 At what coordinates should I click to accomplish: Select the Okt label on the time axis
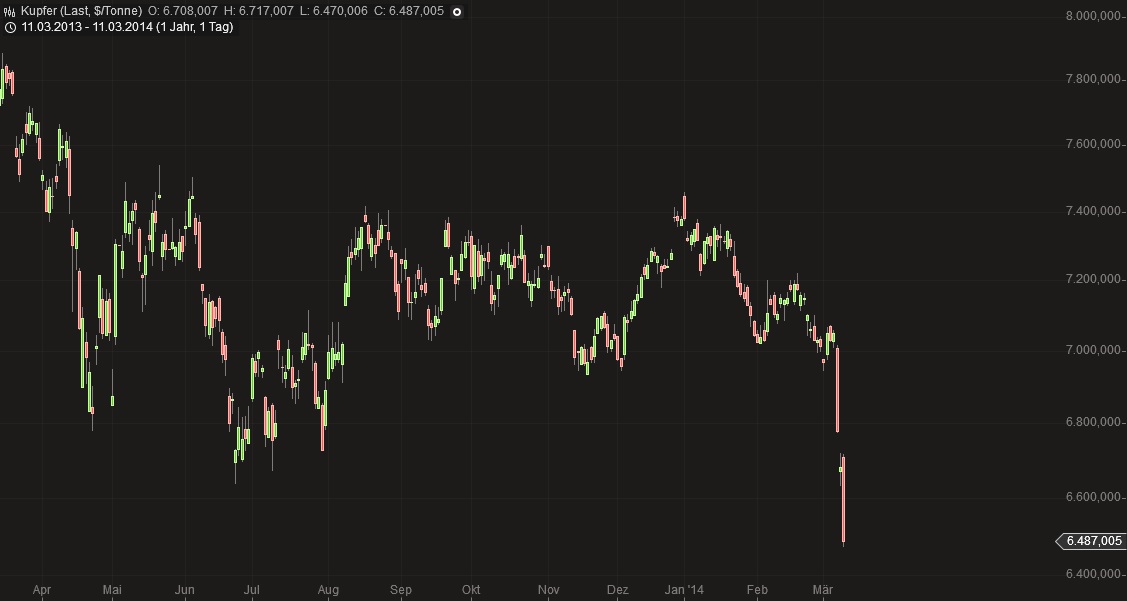click(x=471, y=590)
